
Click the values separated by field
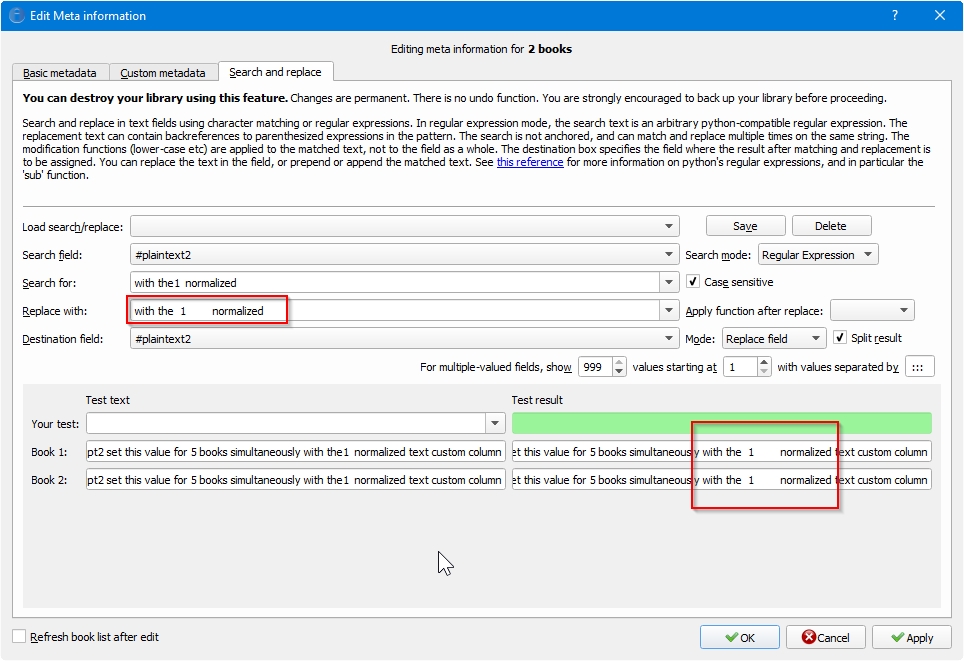pos(920,366)
